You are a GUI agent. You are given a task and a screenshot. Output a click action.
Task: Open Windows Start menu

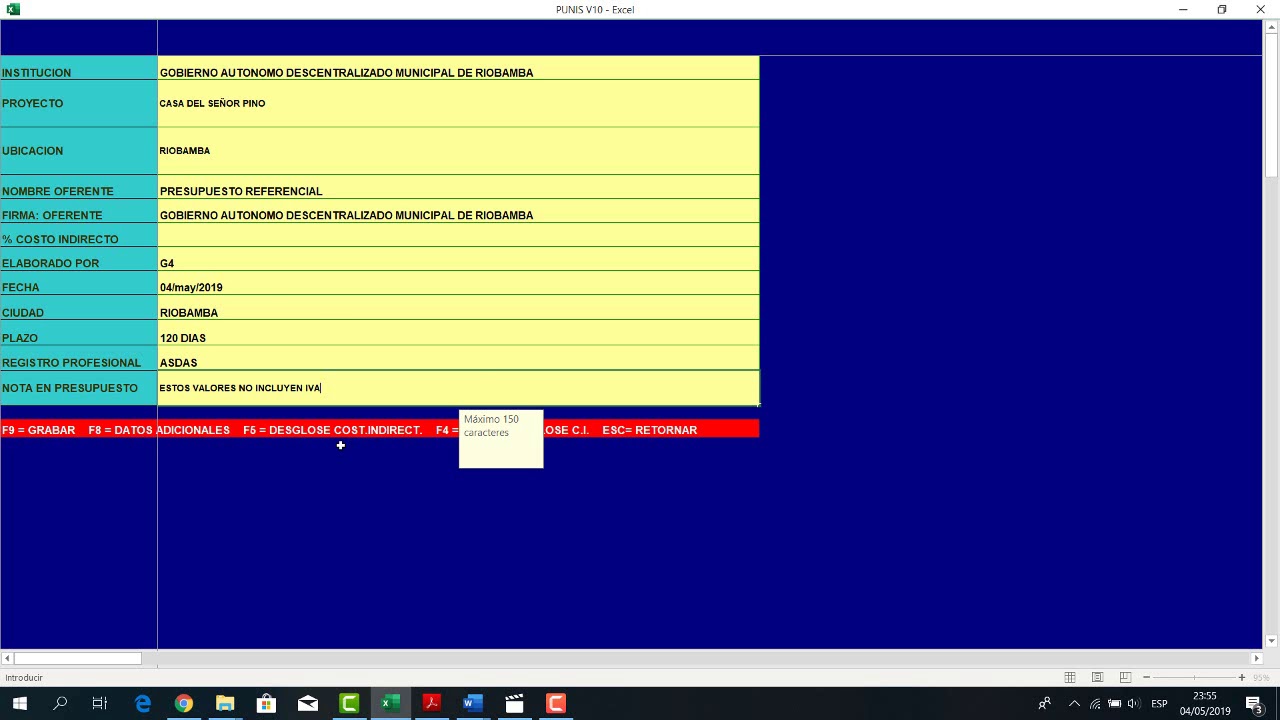pyautogui.click(x=19, y=703)
